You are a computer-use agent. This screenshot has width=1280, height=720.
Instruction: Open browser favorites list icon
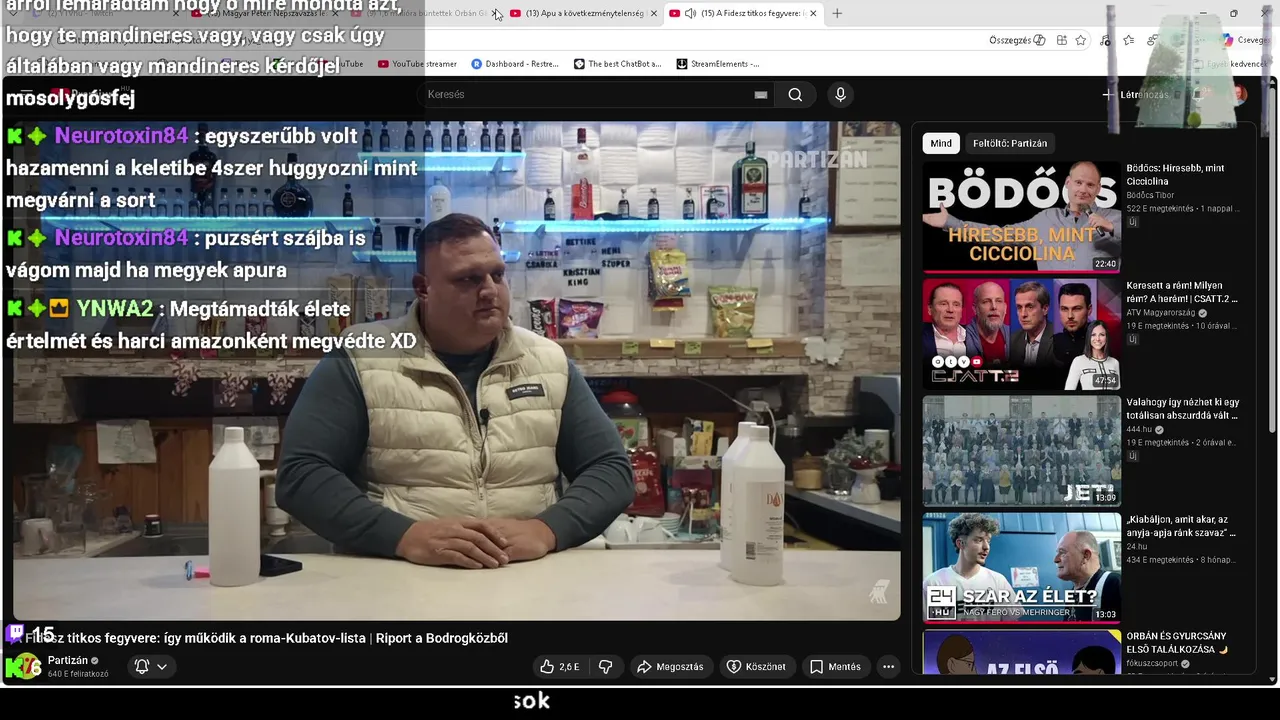point(1129,40)
